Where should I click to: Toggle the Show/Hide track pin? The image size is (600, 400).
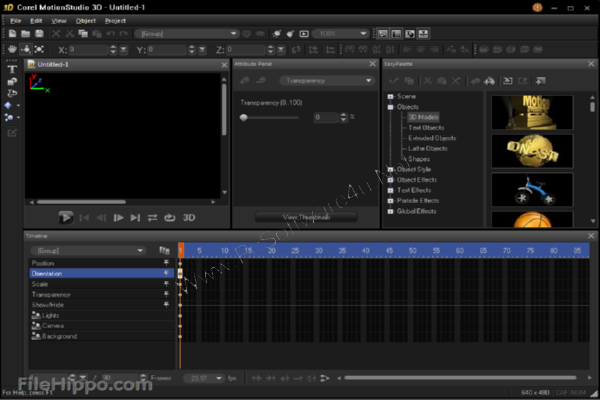tap(166, 304)
